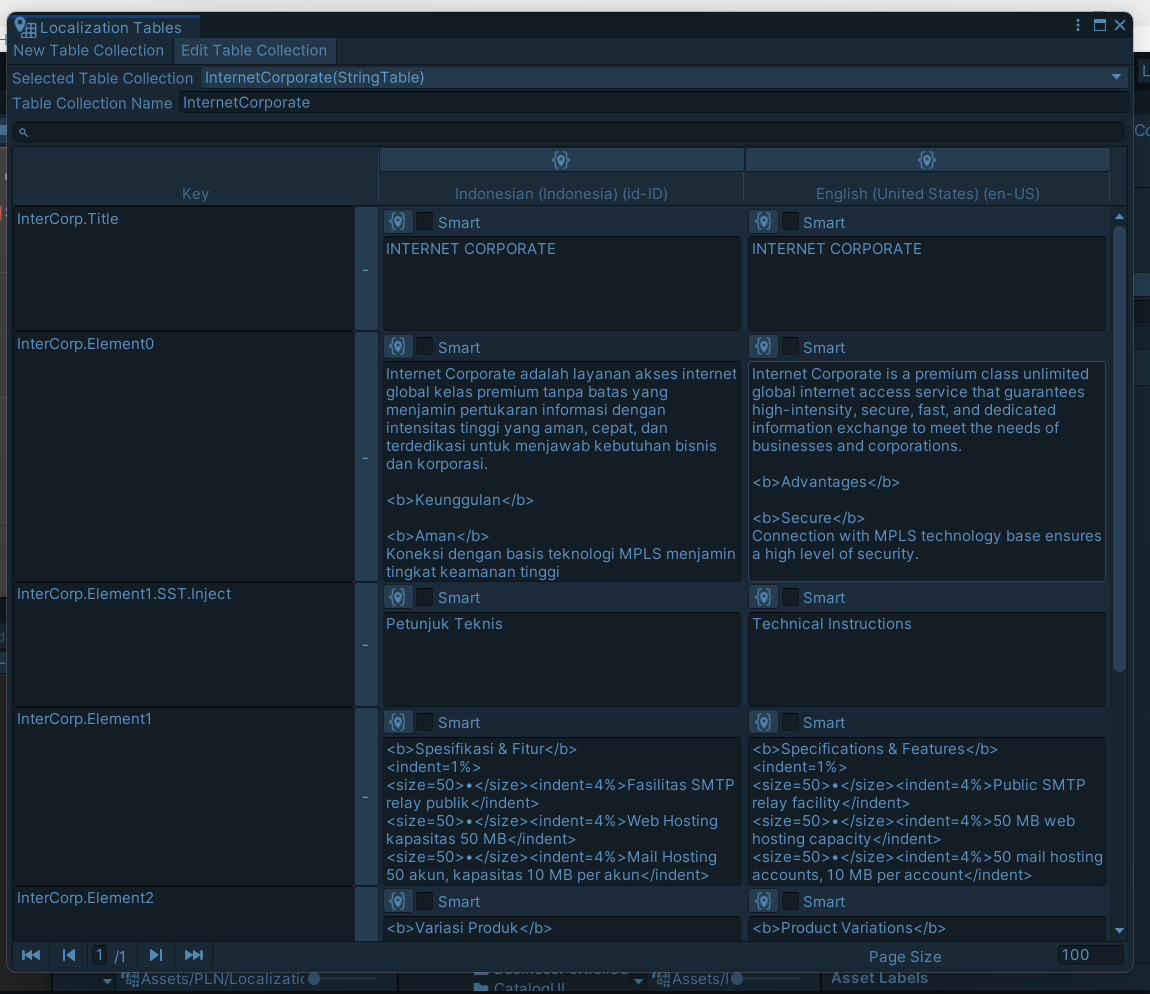
Task: Go to the next page of table entries
Action: 155,955
